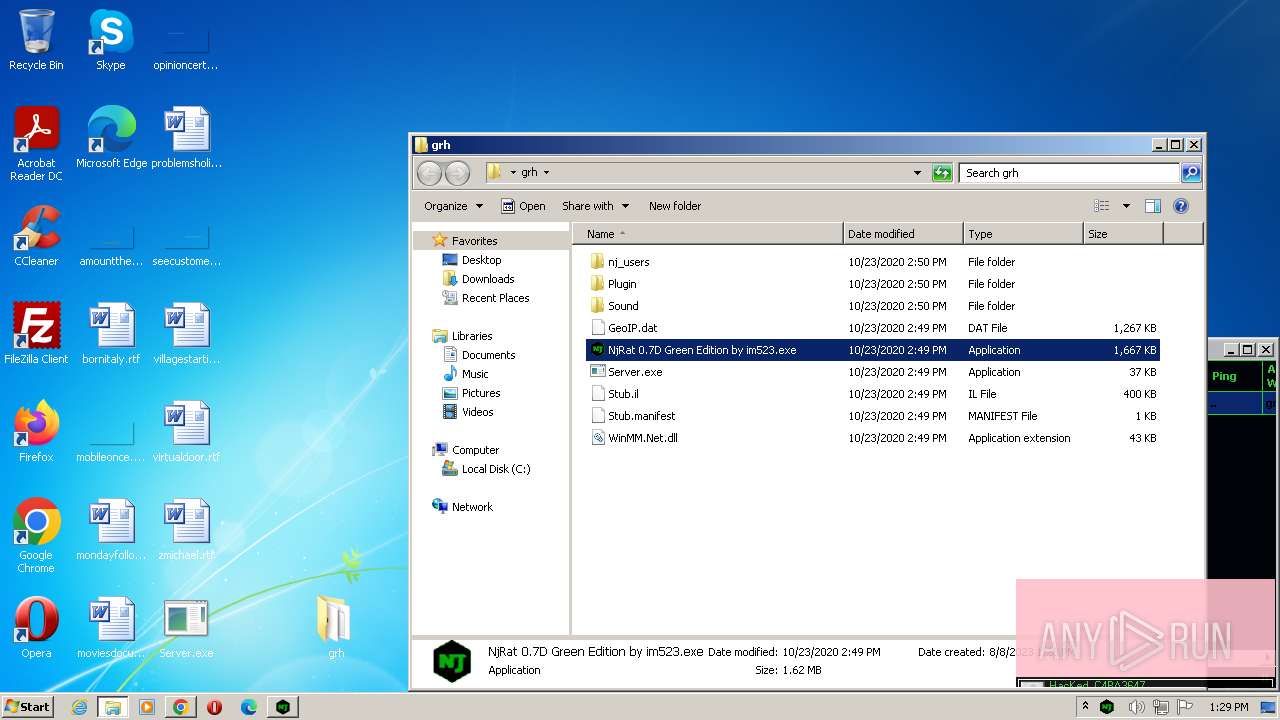The height and width of the screenshot is (720, 1280).
Task: Launch the Microsoft Edge desktop shortcut
Action: pos(111,138)
